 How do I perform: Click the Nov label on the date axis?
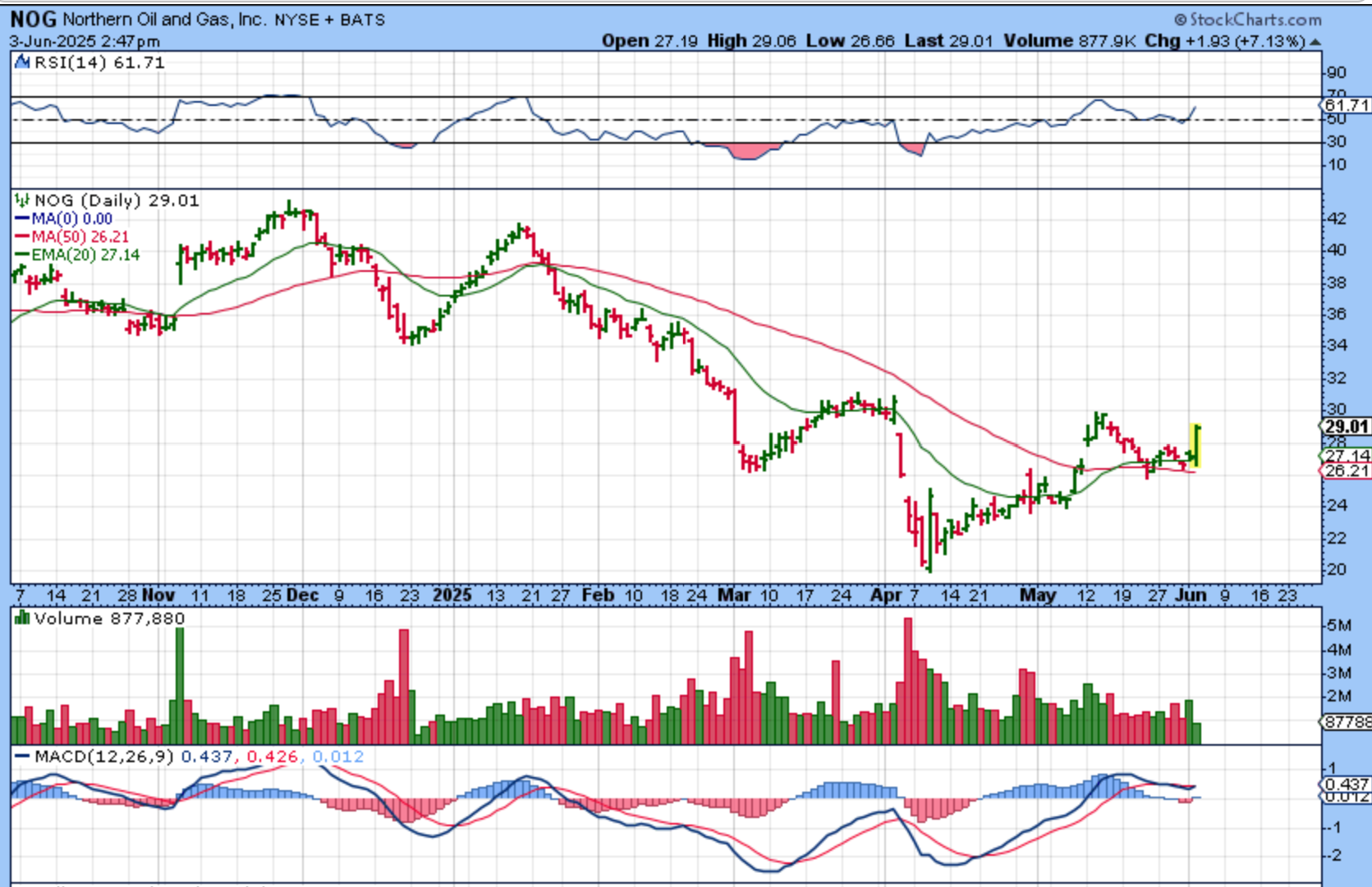click(x=158, y=595)
